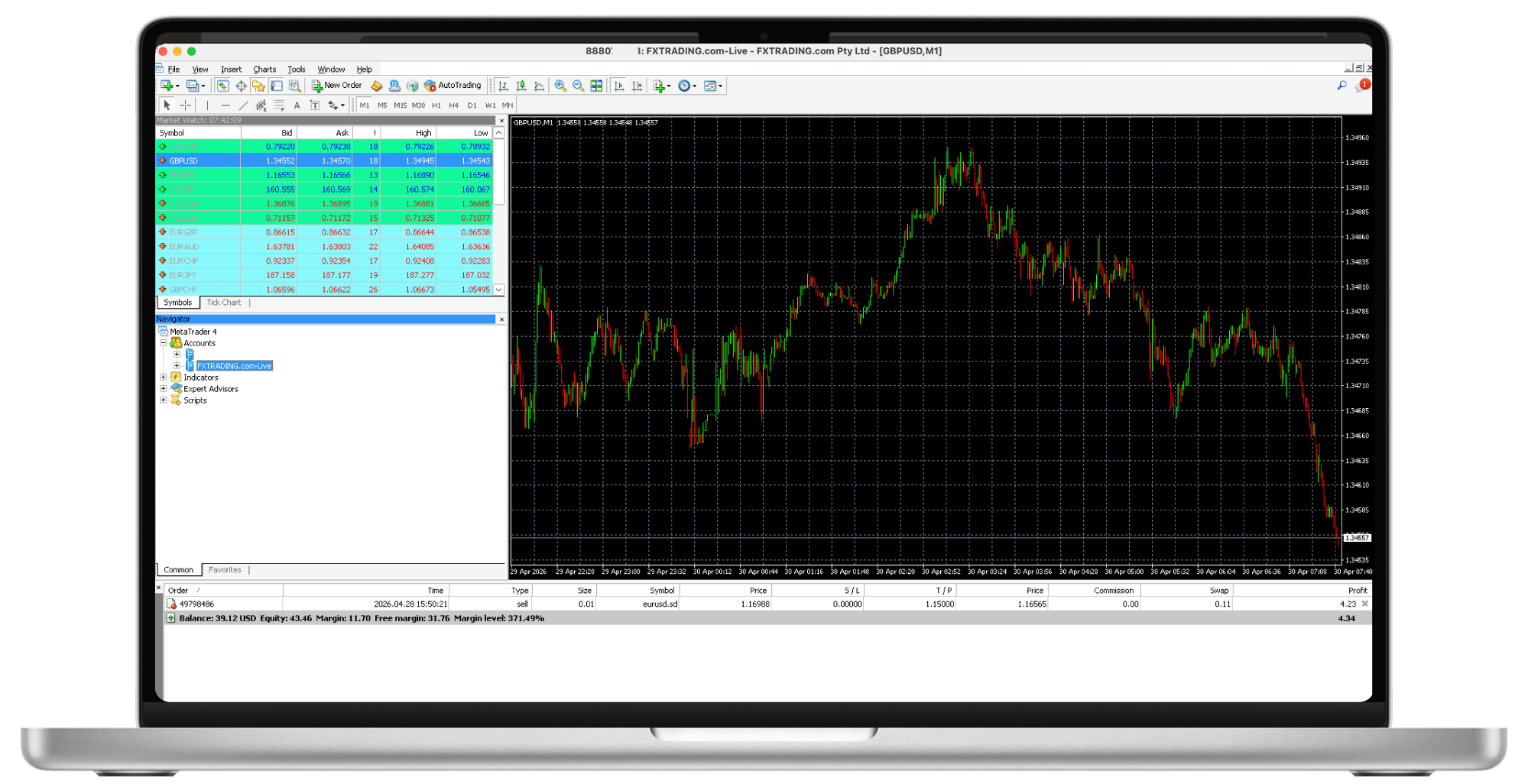Switch to Bar Chart display icon
The width and height of the screenshot is (1528, 784).
tap(503, 86)
